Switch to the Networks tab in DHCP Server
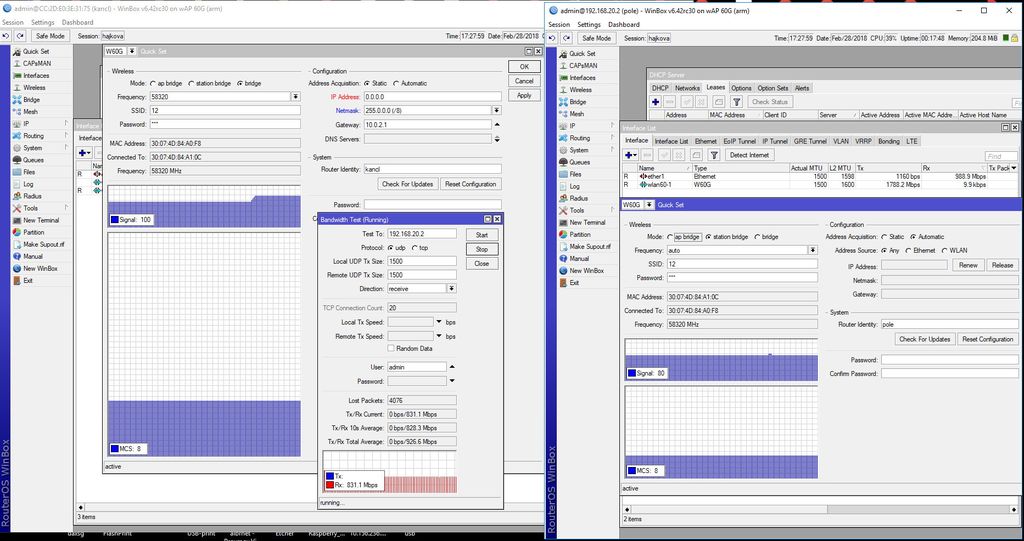1024x541 pixels. 687,88
